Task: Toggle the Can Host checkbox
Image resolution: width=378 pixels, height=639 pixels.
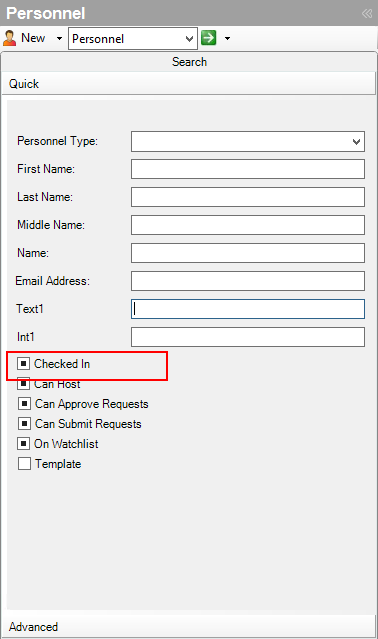Action: click(x=24, y=383)
